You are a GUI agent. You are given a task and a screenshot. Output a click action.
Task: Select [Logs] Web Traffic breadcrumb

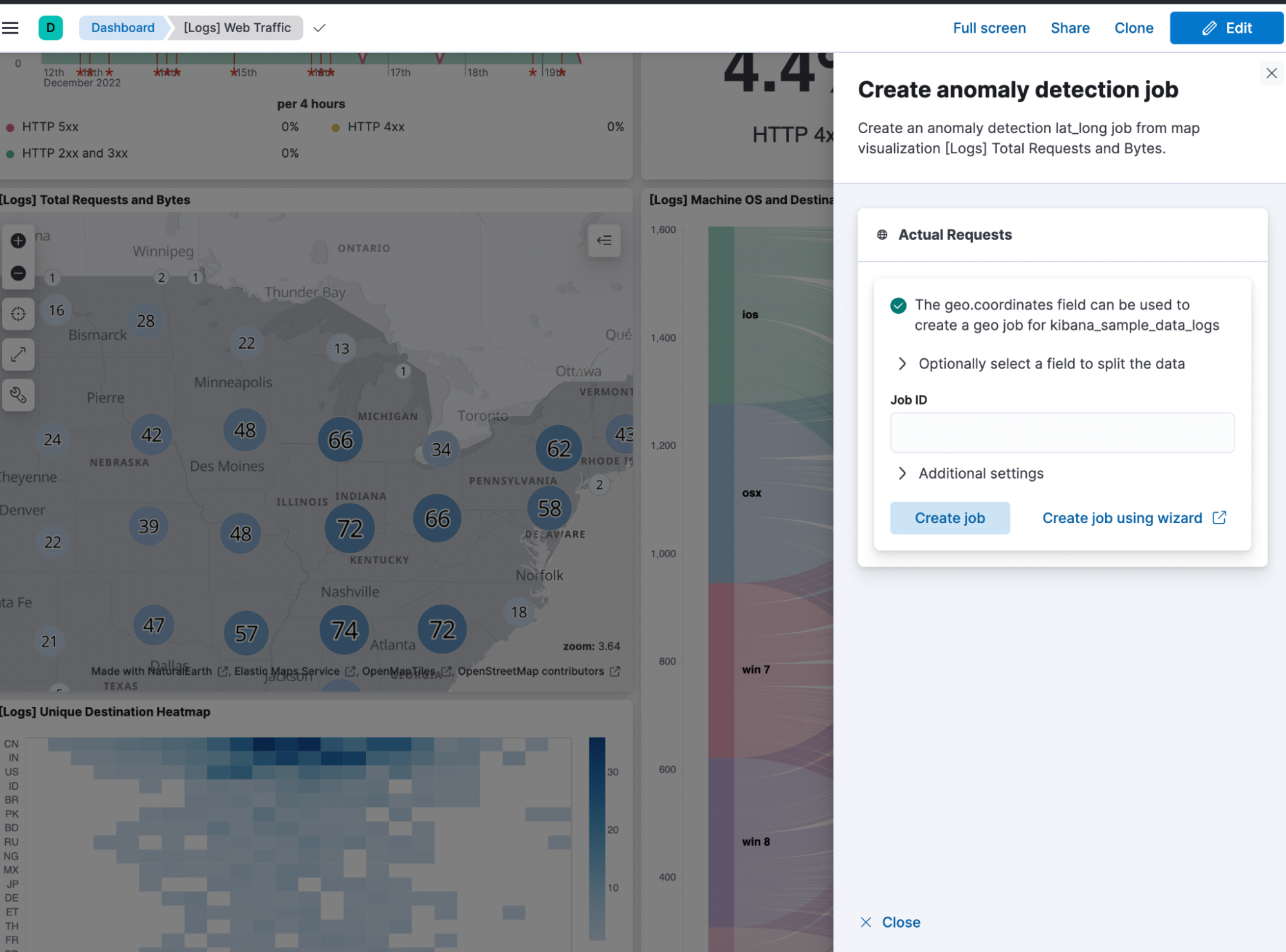(x=237, y=28)
